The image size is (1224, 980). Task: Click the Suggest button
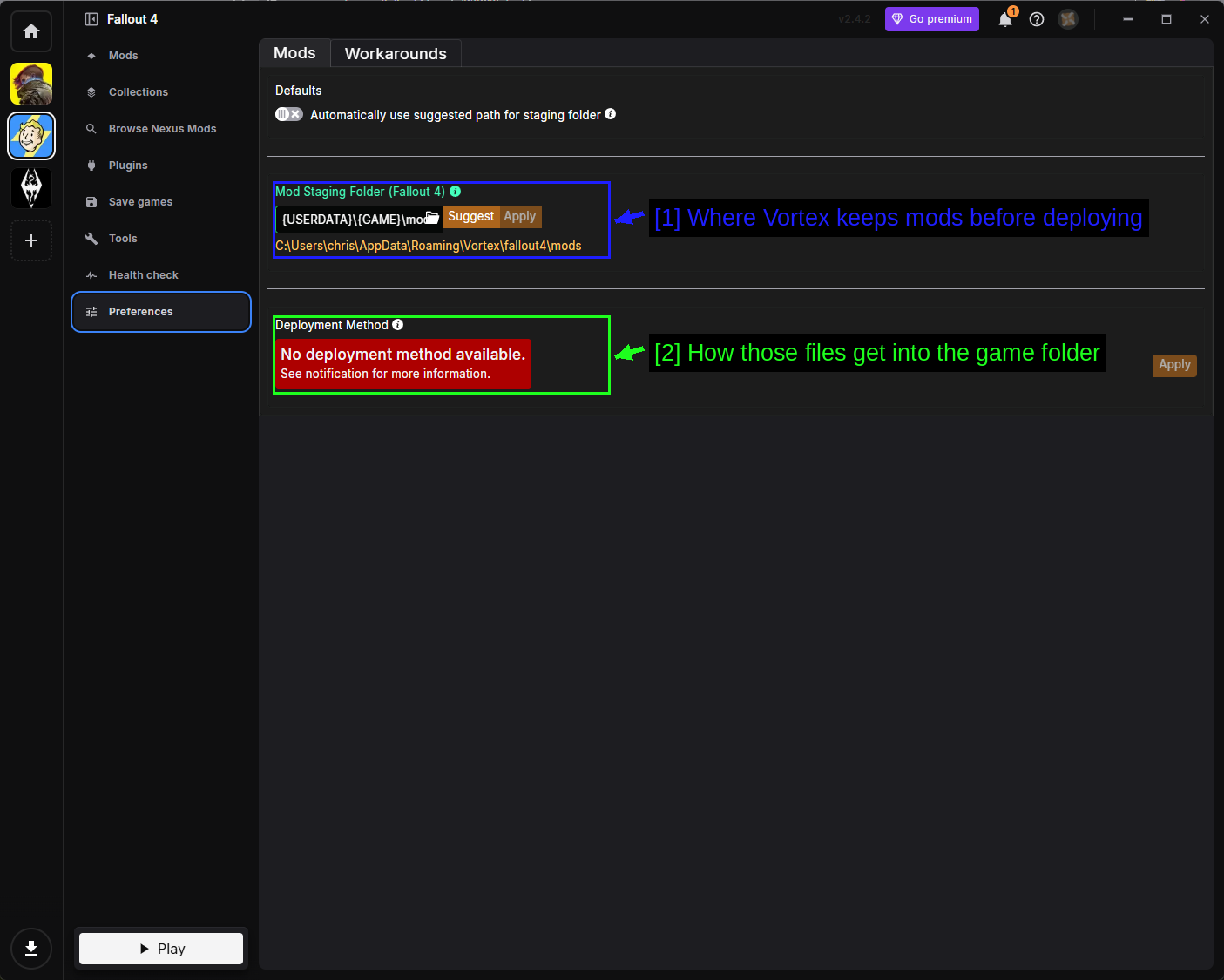click(470, 216)
